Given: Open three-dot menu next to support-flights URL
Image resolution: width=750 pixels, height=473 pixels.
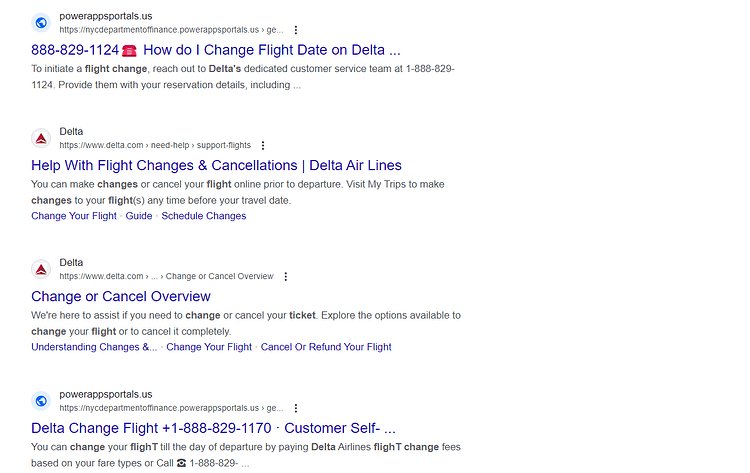Looking at the screenshot, I should pos(263,145).
